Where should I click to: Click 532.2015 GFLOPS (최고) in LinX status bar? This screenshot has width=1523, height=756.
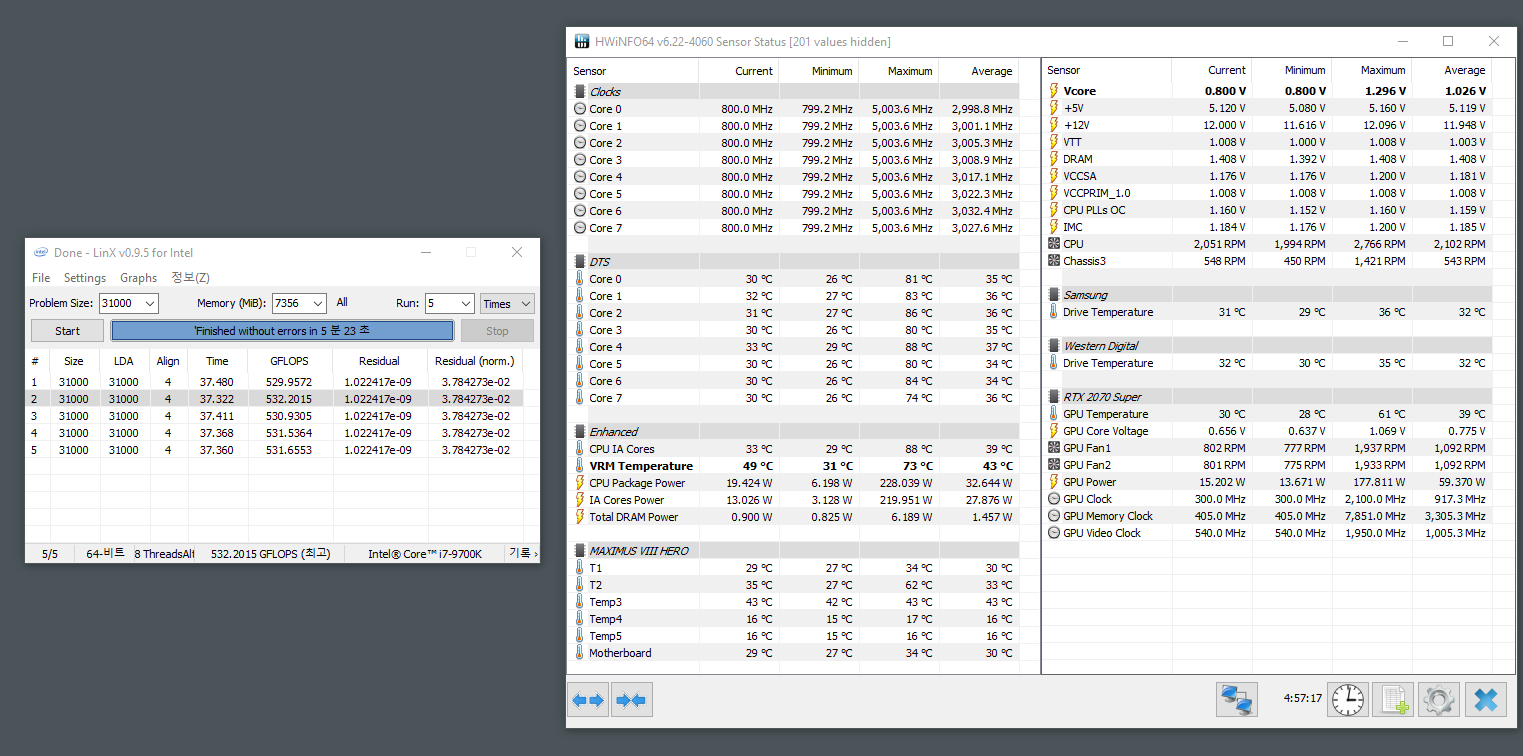click(x=272, y=554)
